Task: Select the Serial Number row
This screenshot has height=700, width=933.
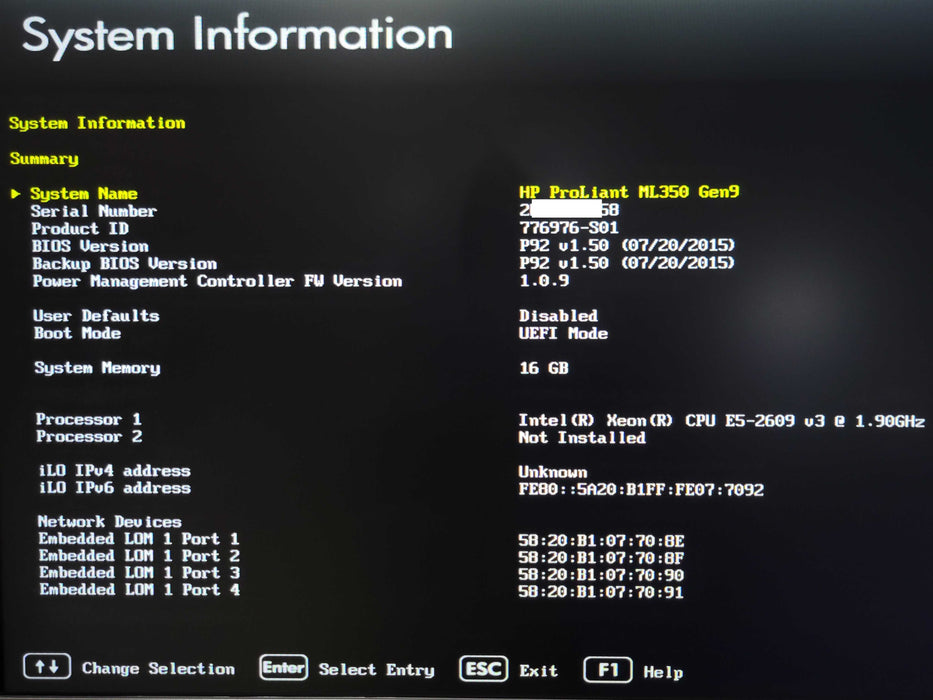Action: (x=93, y=211)
